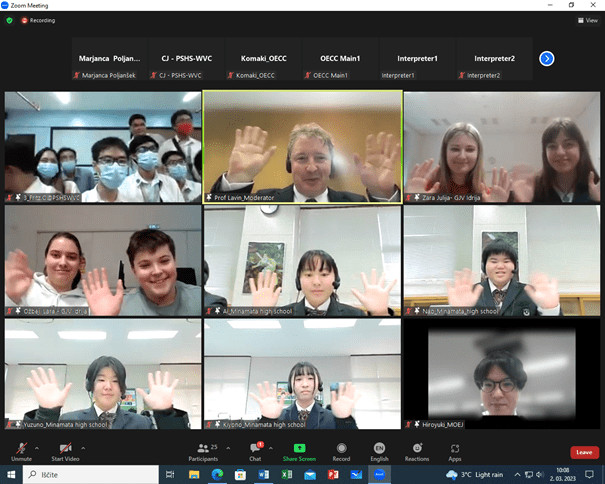
Task: Expand video options arrow beside Start Video
Action: click(83, 448)
